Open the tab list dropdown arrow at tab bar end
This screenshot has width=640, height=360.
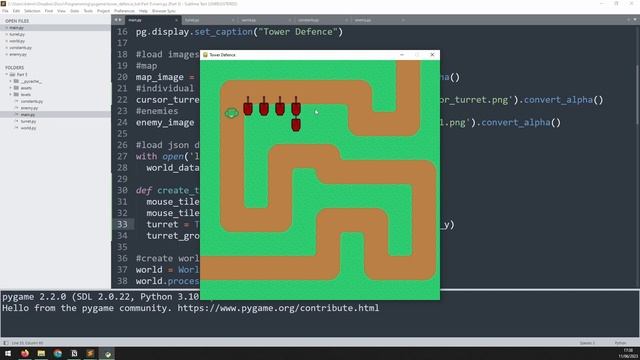tap(635, 20)
